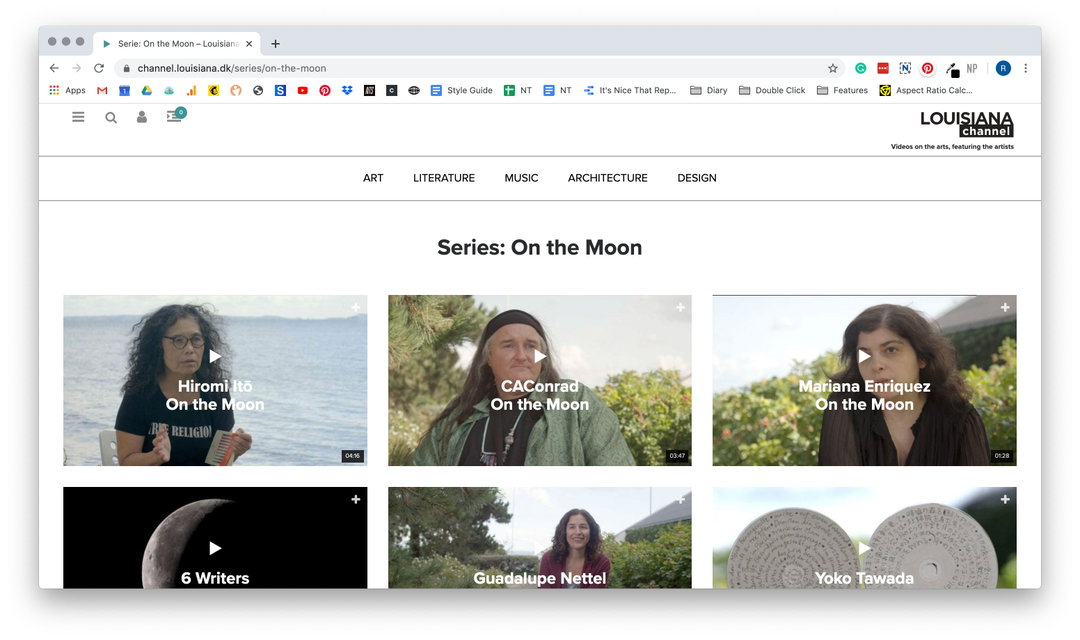Viewport: 1080px width, 640px height.
Task: Add Yoko Tawada video to playlist
Action: coord(1005,499)
